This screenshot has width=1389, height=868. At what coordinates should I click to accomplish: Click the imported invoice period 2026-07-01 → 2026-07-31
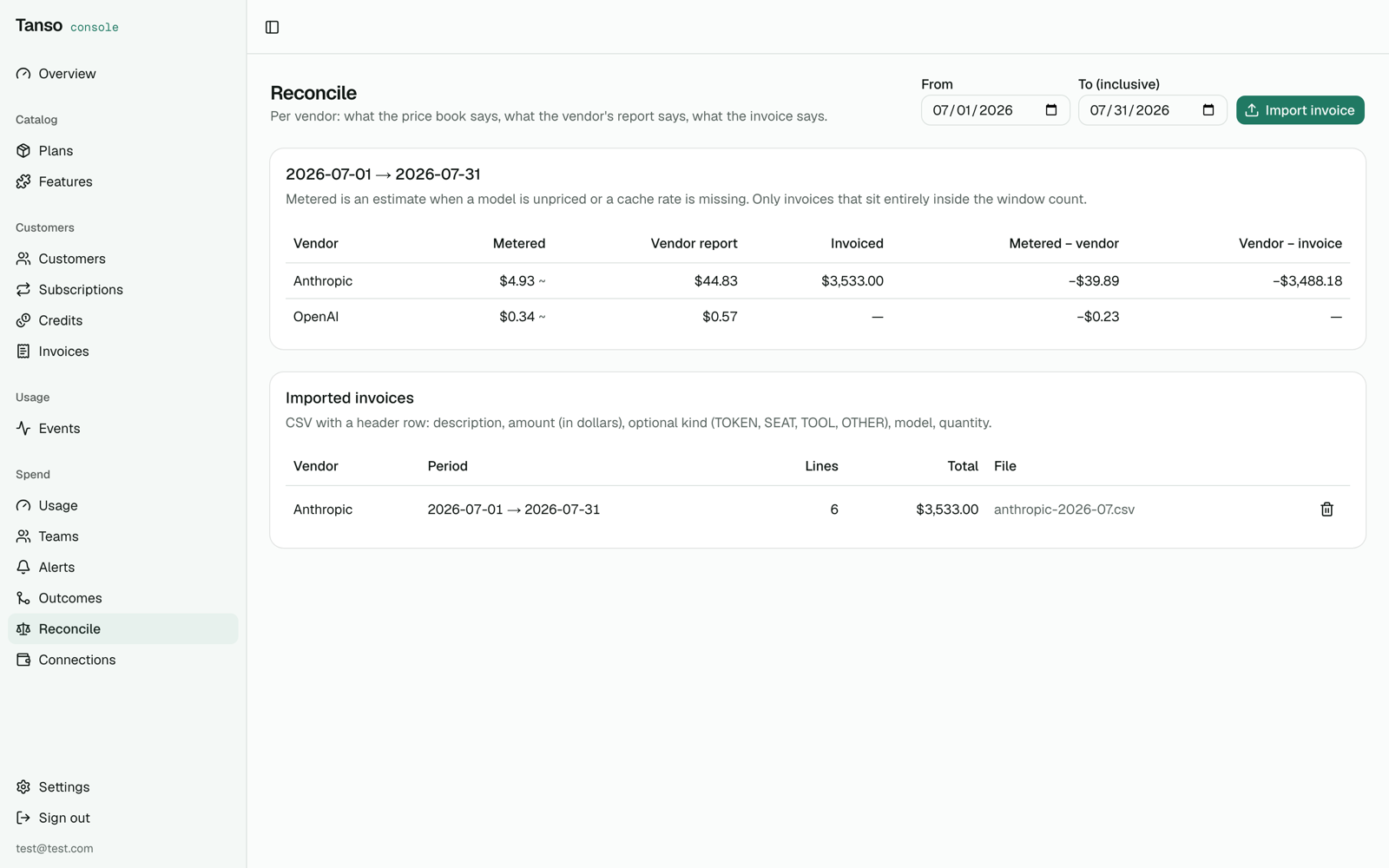point(514,510)
